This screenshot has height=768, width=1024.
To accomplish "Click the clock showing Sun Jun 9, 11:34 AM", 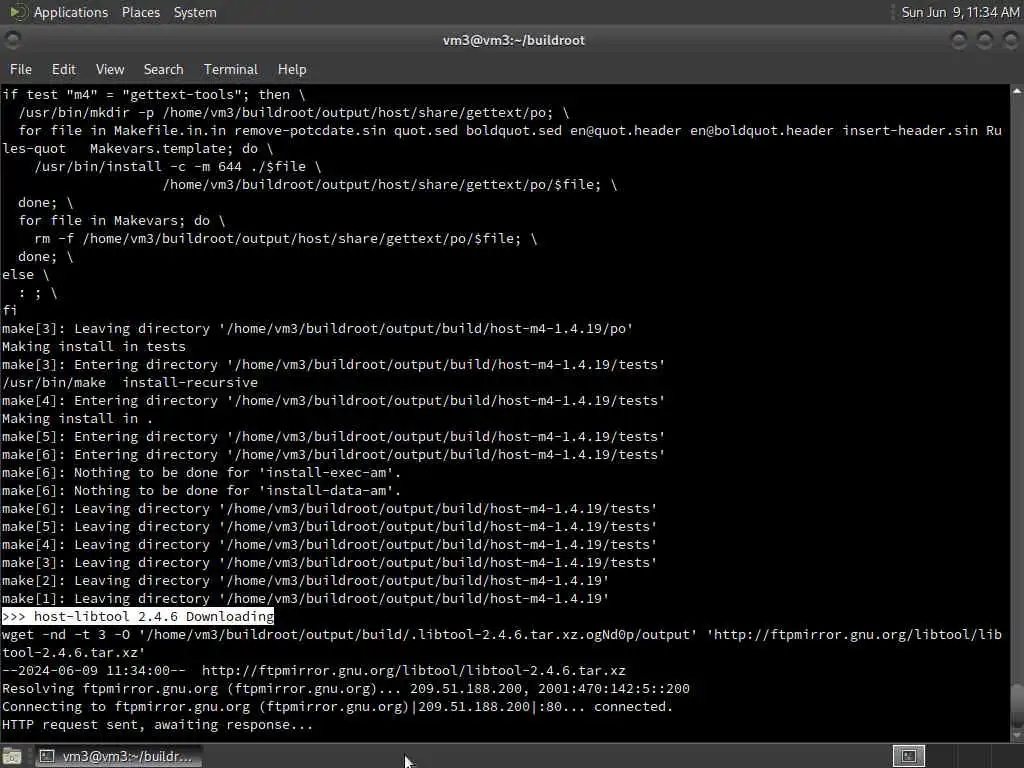I will [960, 12].
